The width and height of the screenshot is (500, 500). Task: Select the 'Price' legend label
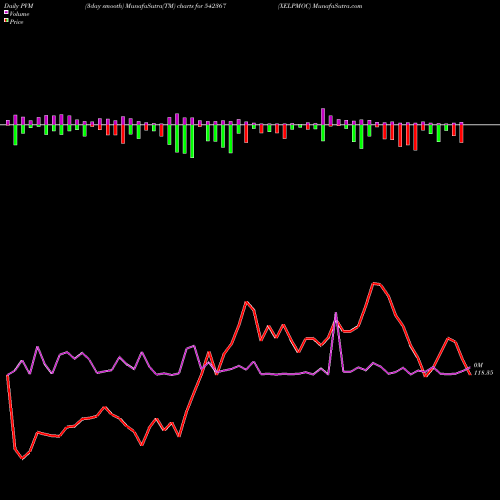pos(17,22)
